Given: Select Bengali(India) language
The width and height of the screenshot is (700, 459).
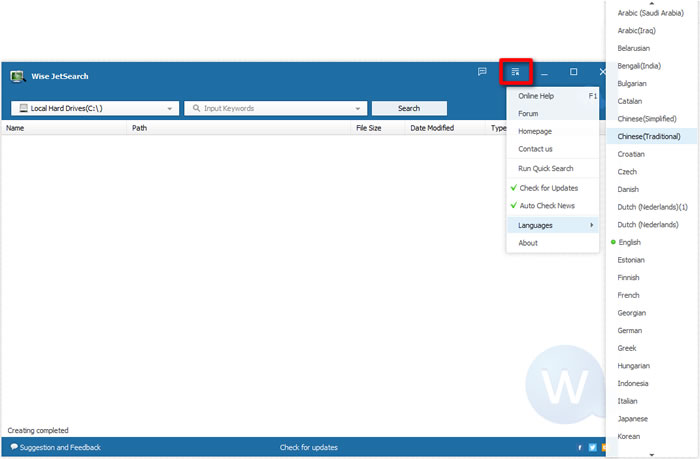Looking at the screenshot, I should 652,66.
